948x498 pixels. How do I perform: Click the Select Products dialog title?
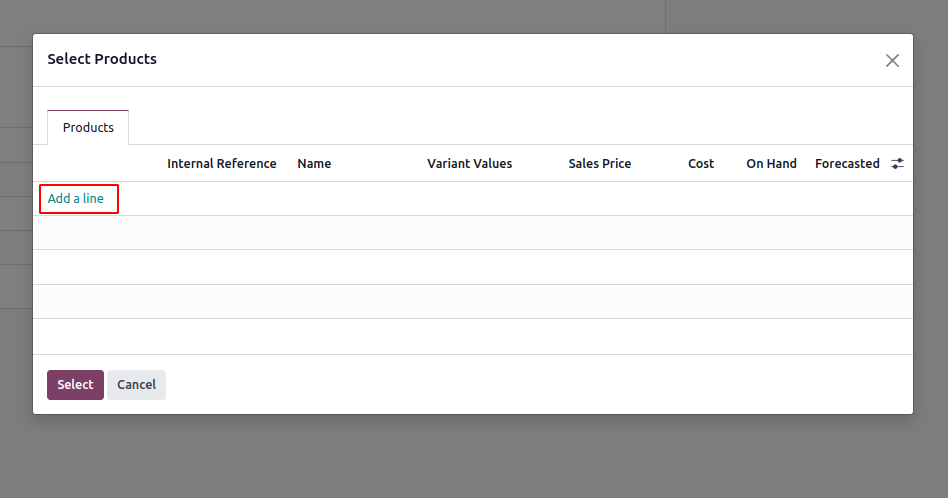coord(102,59)
